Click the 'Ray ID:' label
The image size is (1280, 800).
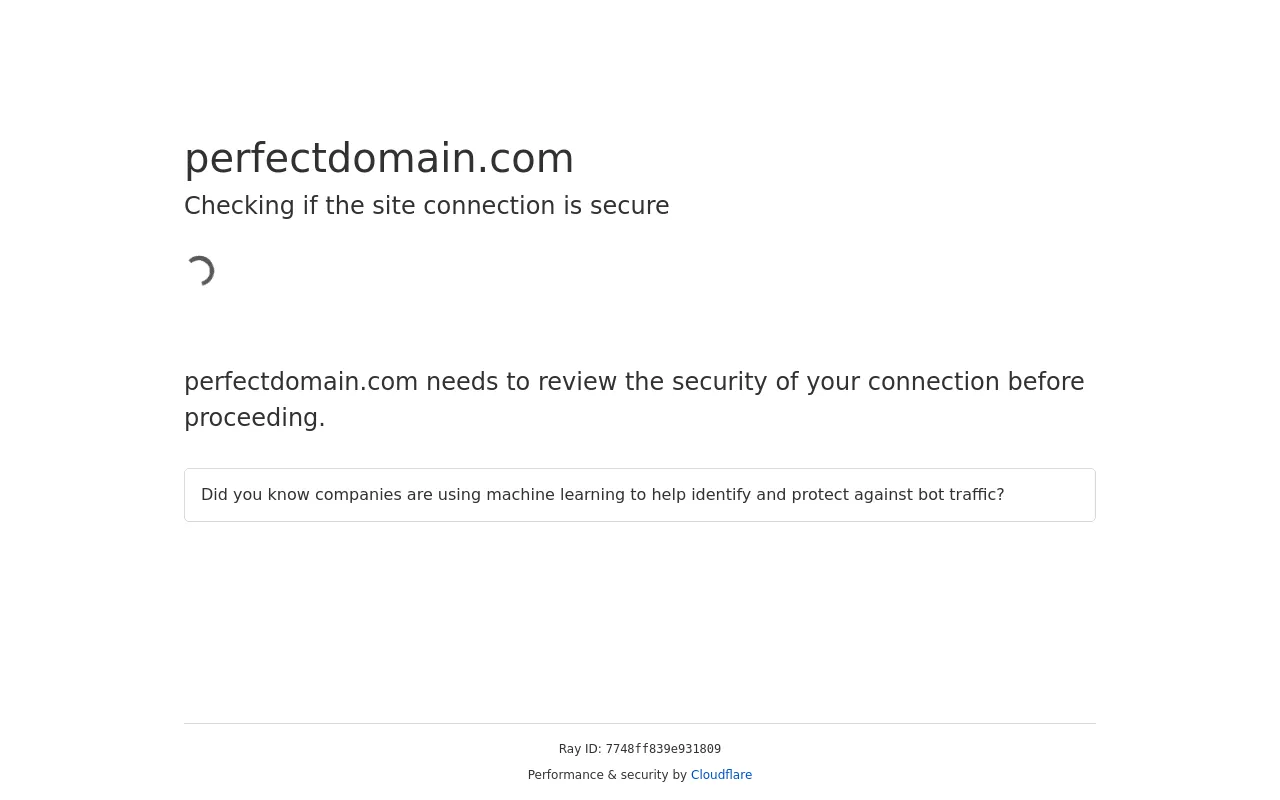pos(580,749)
